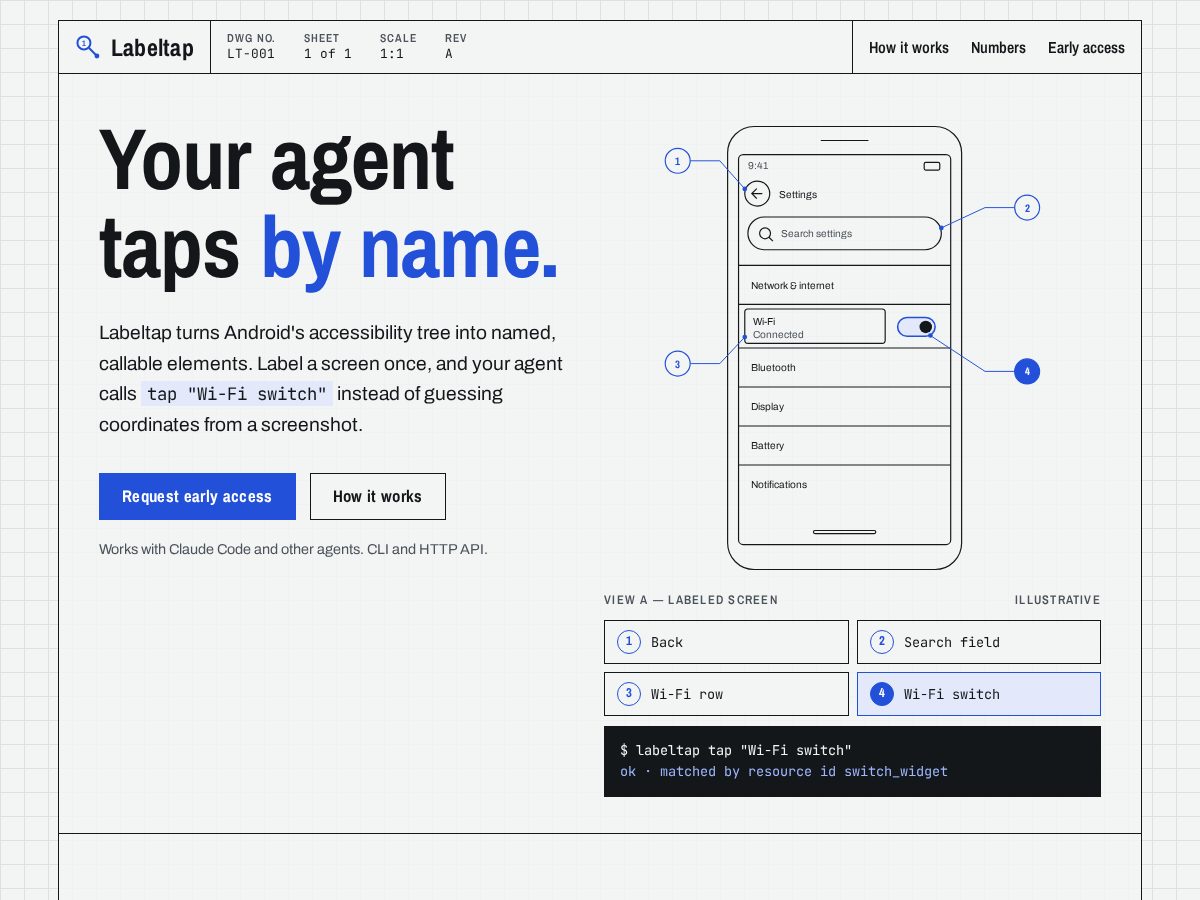Image resolution: width=1200 pixels, height=900 pixels.
Task: Click the terminal output matched by resource id line
Action: (784, 771)
